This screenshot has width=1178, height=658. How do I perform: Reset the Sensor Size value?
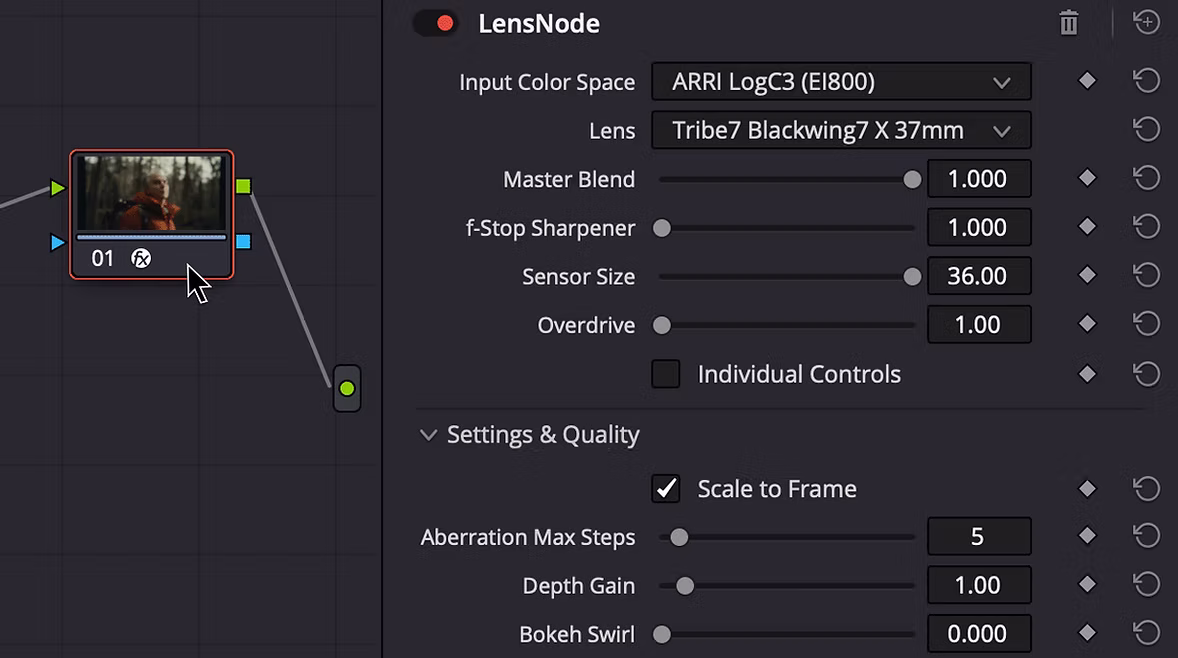1146,275
